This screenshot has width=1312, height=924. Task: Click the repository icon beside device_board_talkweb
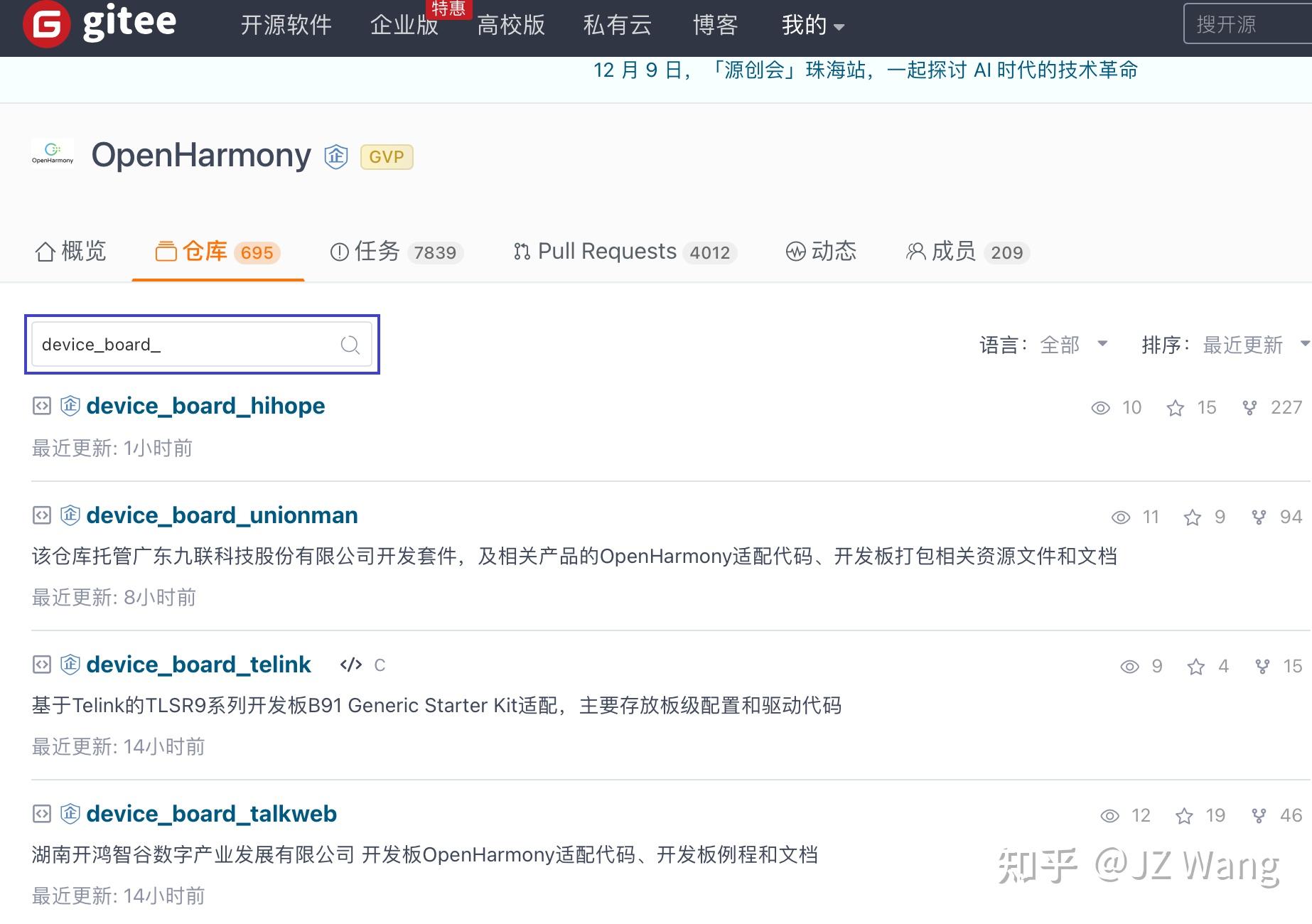coord(41,814)
